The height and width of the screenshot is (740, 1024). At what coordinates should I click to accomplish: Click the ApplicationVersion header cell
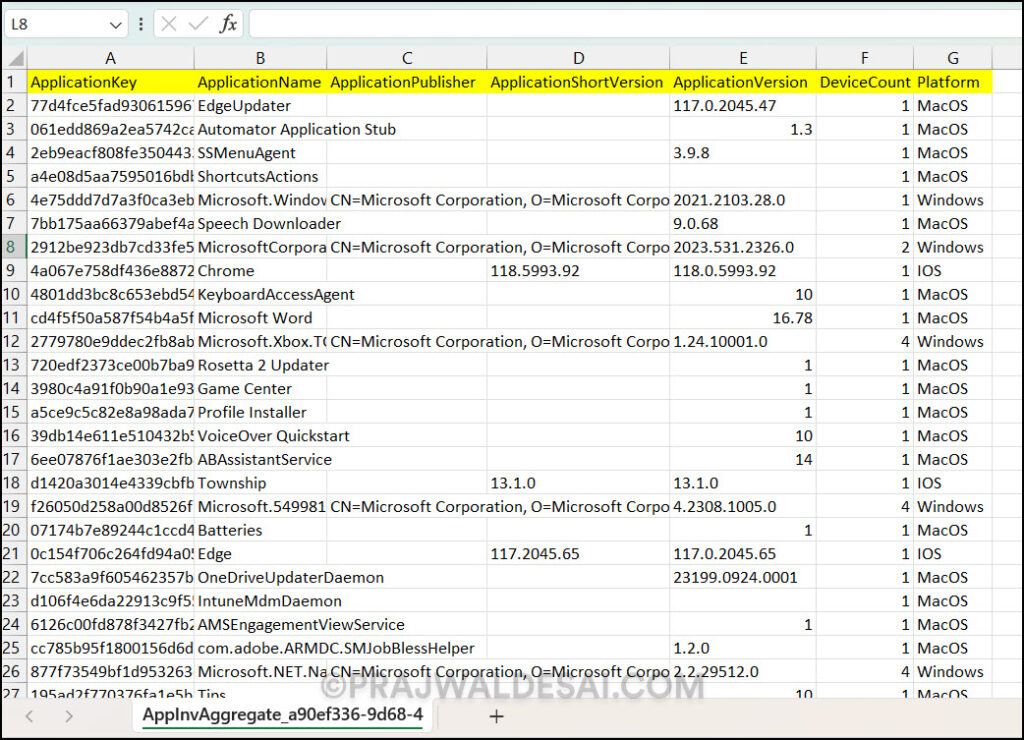(743, 82)
